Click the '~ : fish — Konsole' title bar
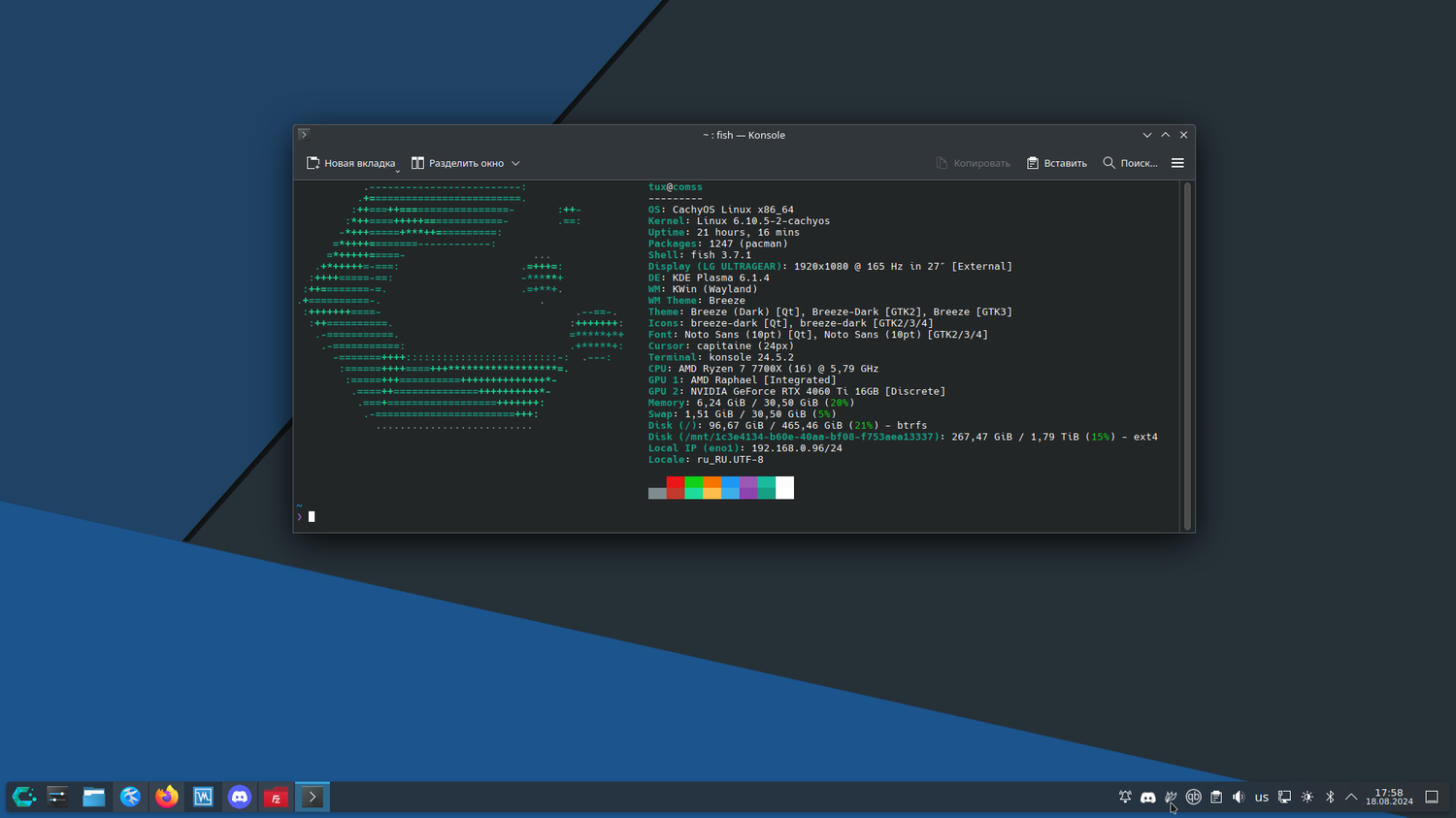 [744, 135]
